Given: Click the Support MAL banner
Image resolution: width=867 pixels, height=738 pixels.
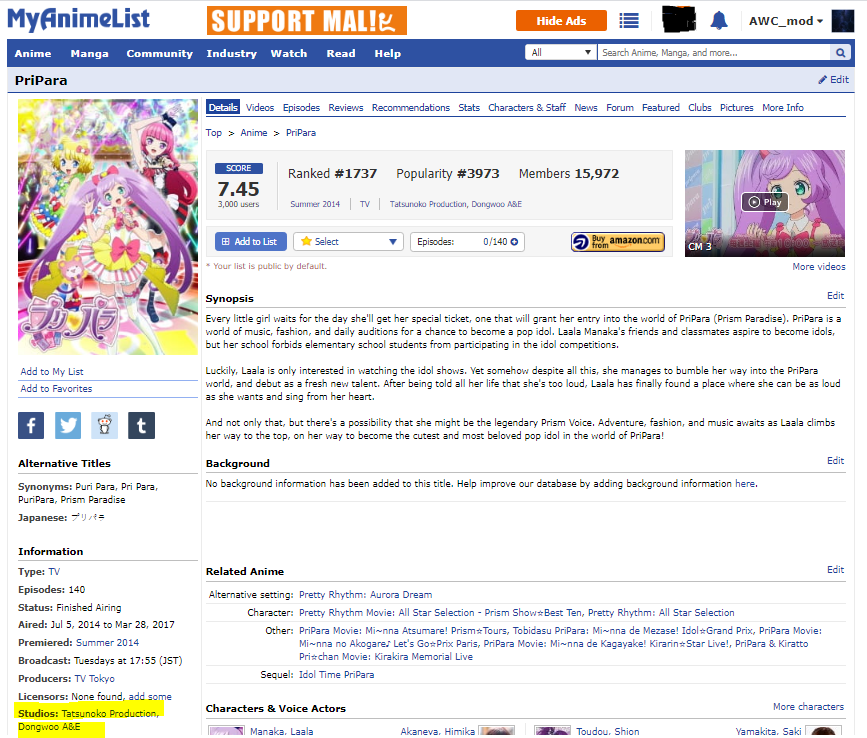Looking at the screenshot, I should pos(307,21).
